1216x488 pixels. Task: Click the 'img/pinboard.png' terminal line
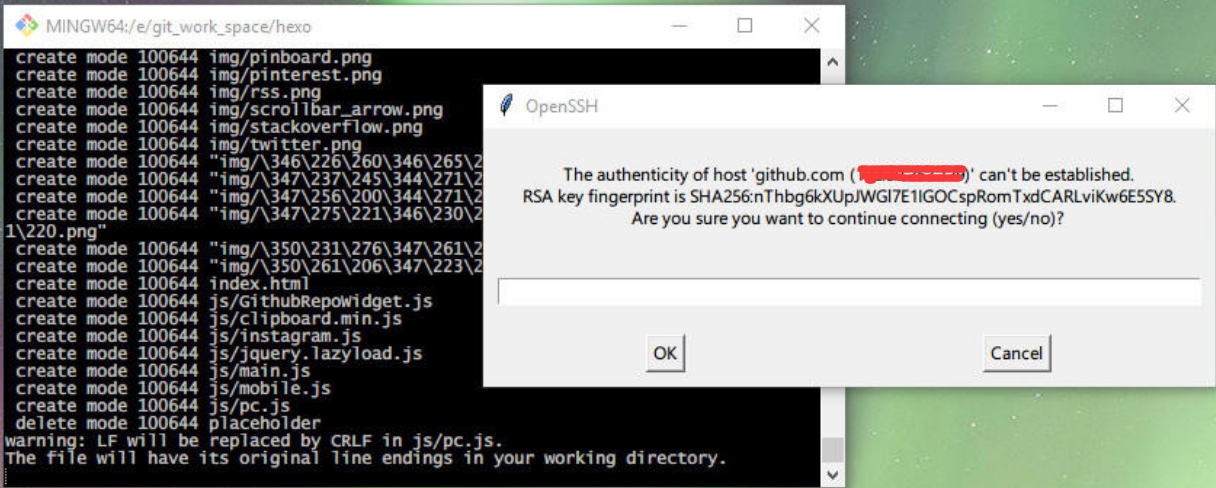[x=194, y=57]
